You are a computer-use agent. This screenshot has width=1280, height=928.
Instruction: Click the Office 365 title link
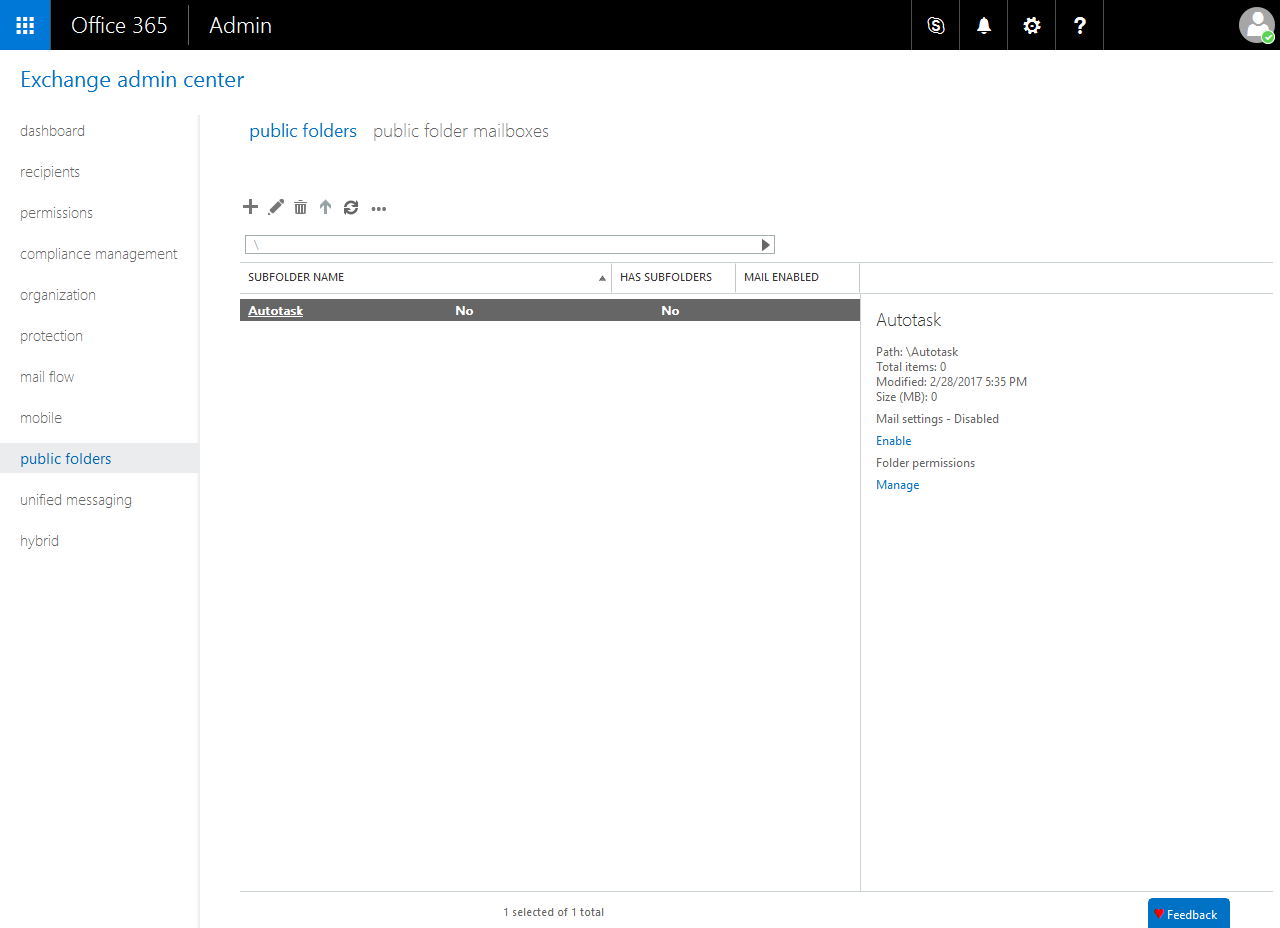click(x=119, y=25)
